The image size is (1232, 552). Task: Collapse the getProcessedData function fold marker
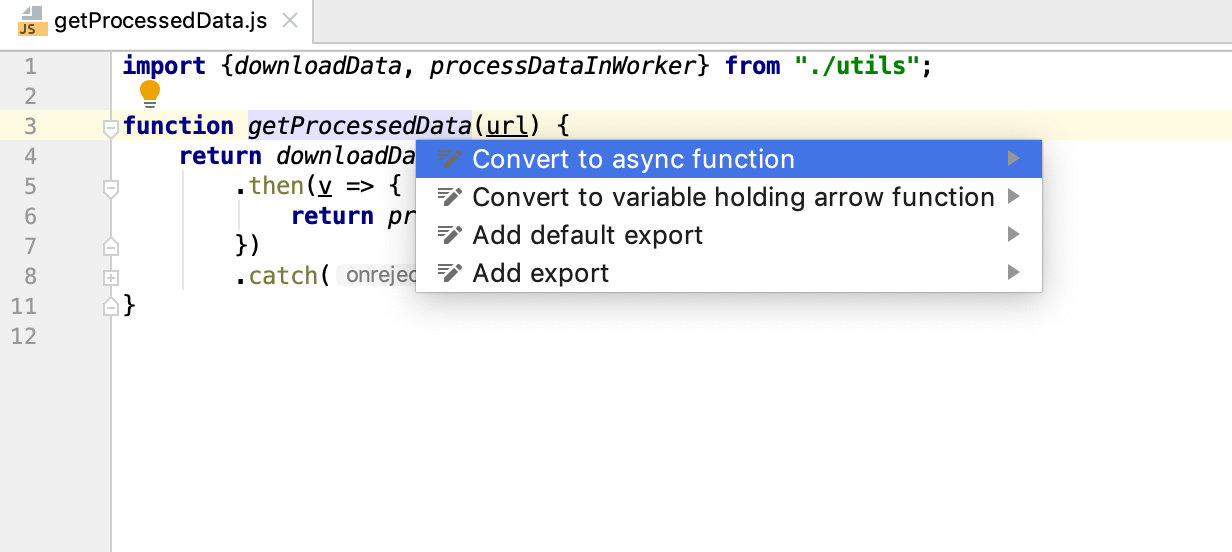pyautogui.click(x=111, y=127)
